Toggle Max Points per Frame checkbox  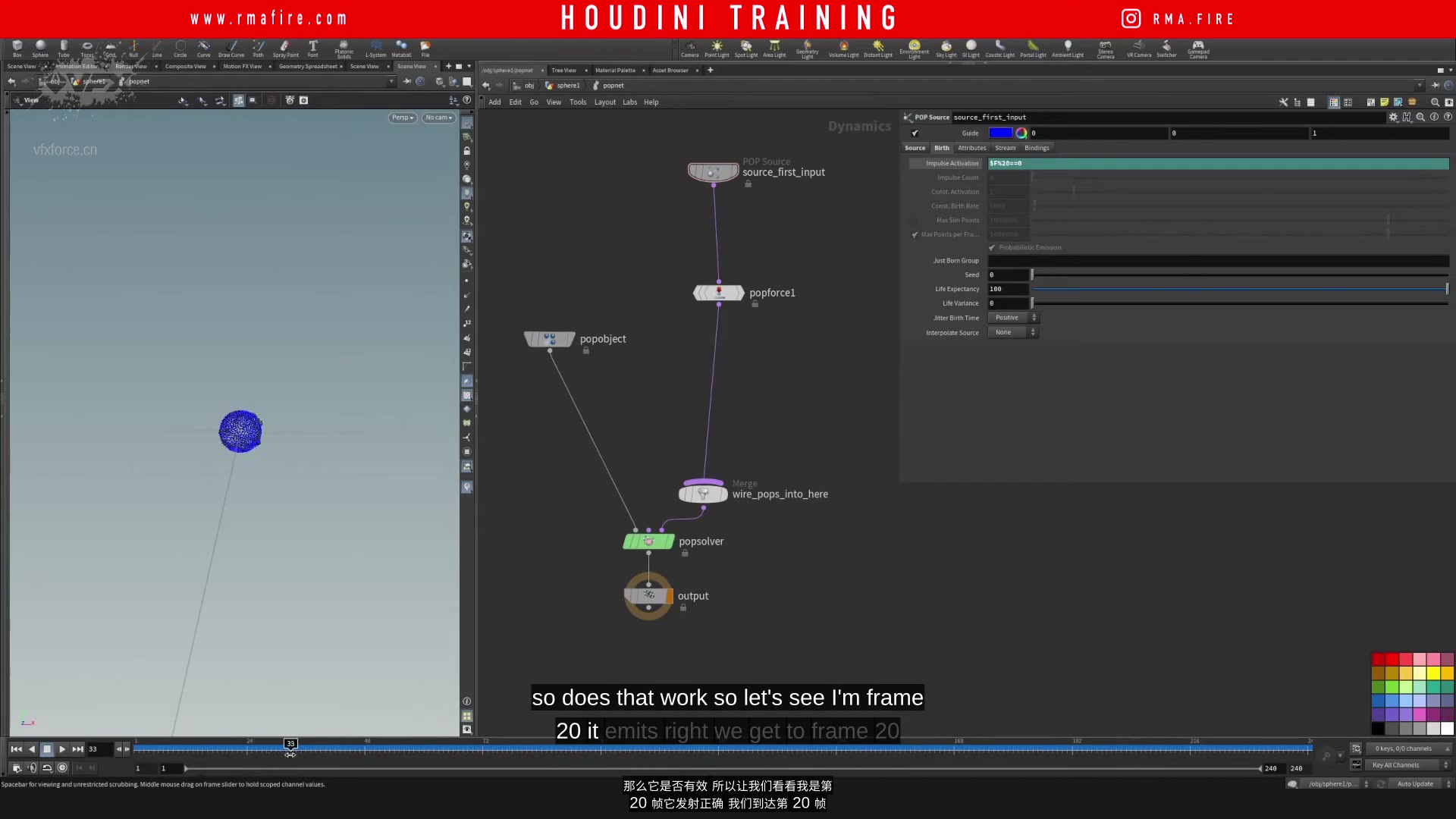click(x=915, y=235)
